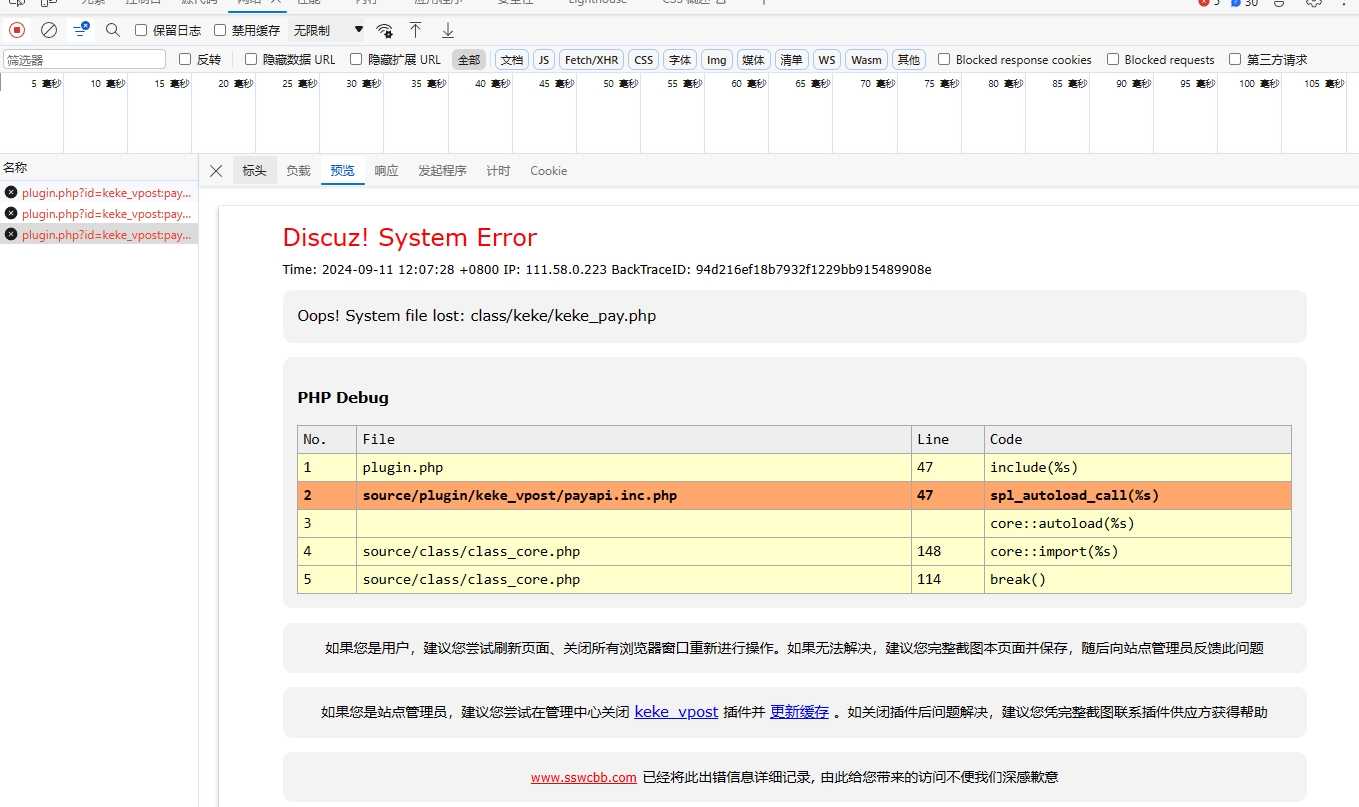Click line number 148 cell
This screenshot has height=807, width=1359.
948,551
